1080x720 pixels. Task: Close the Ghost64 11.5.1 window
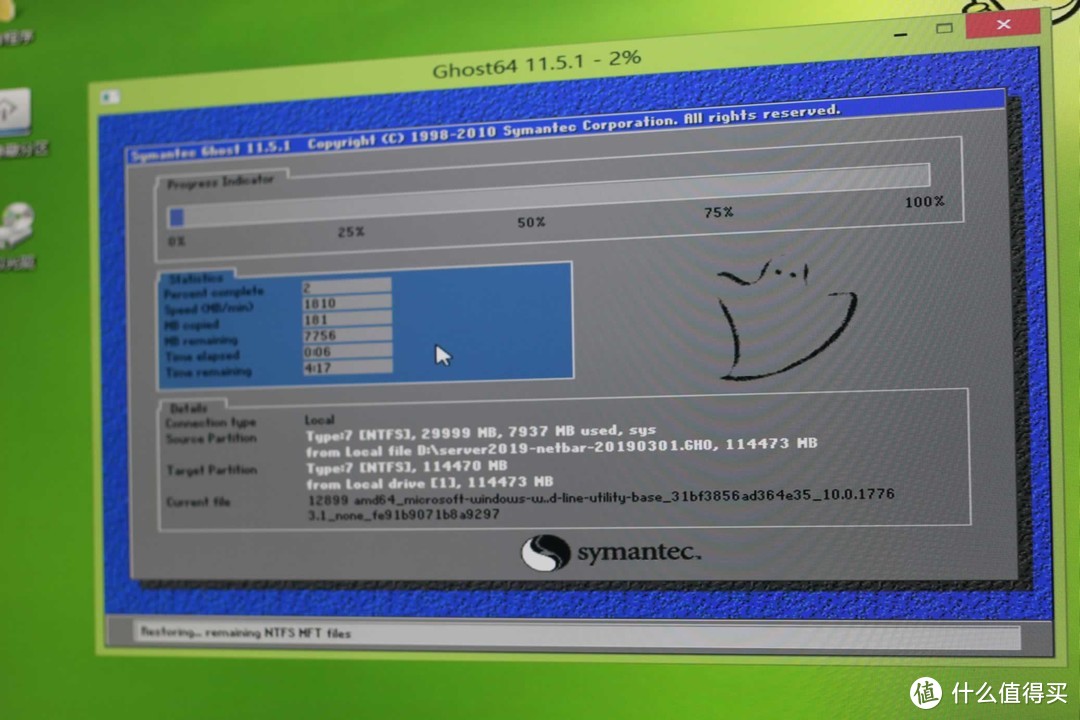(x=1003, y=24)
